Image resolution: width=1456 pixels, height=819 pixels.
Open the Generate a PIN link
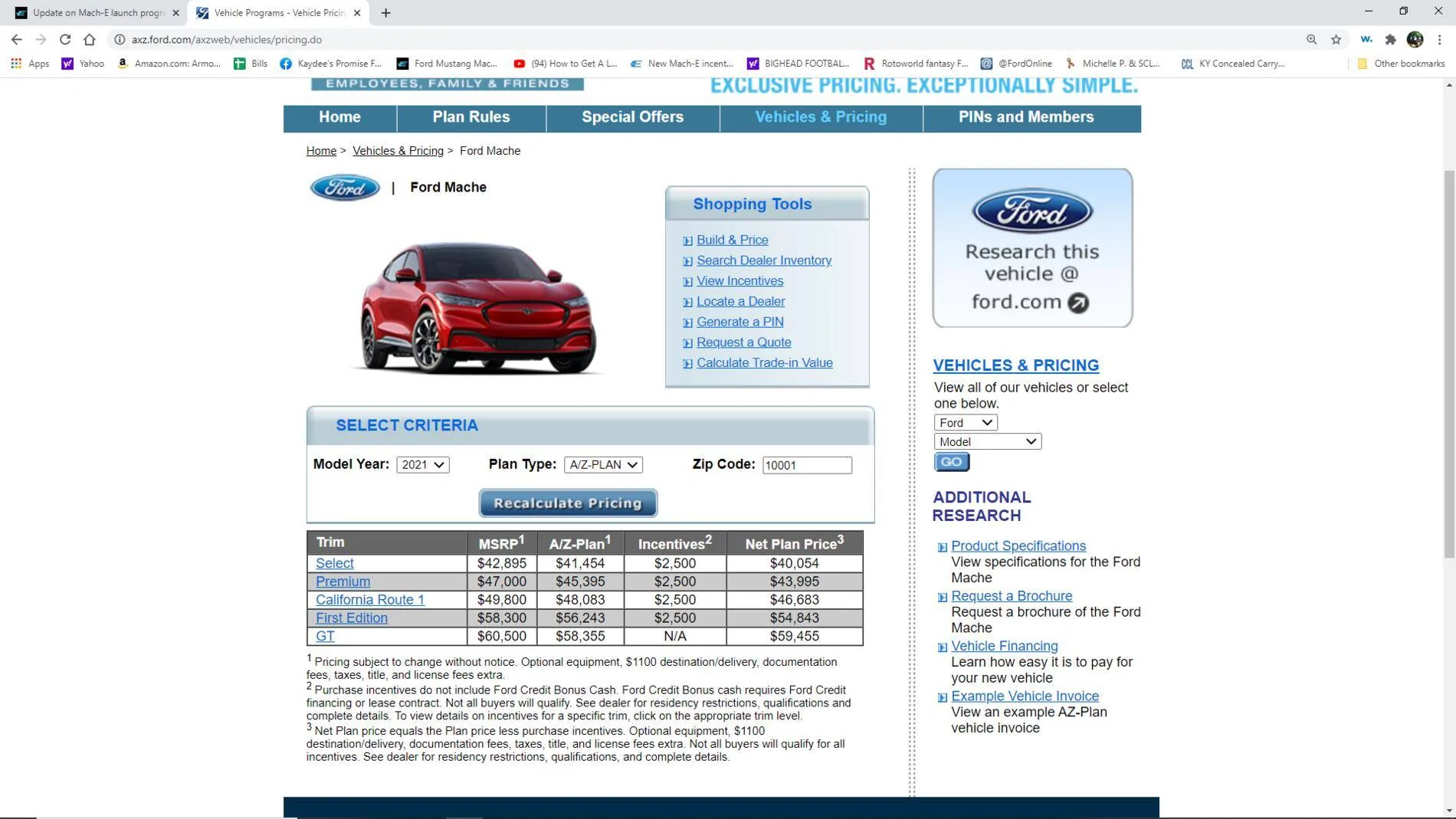pyautogui.click(x=739, y=323)
